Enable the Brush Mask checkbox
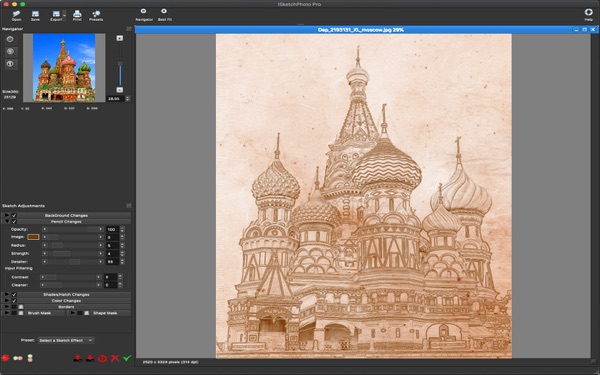 click(x=14, y=313)
